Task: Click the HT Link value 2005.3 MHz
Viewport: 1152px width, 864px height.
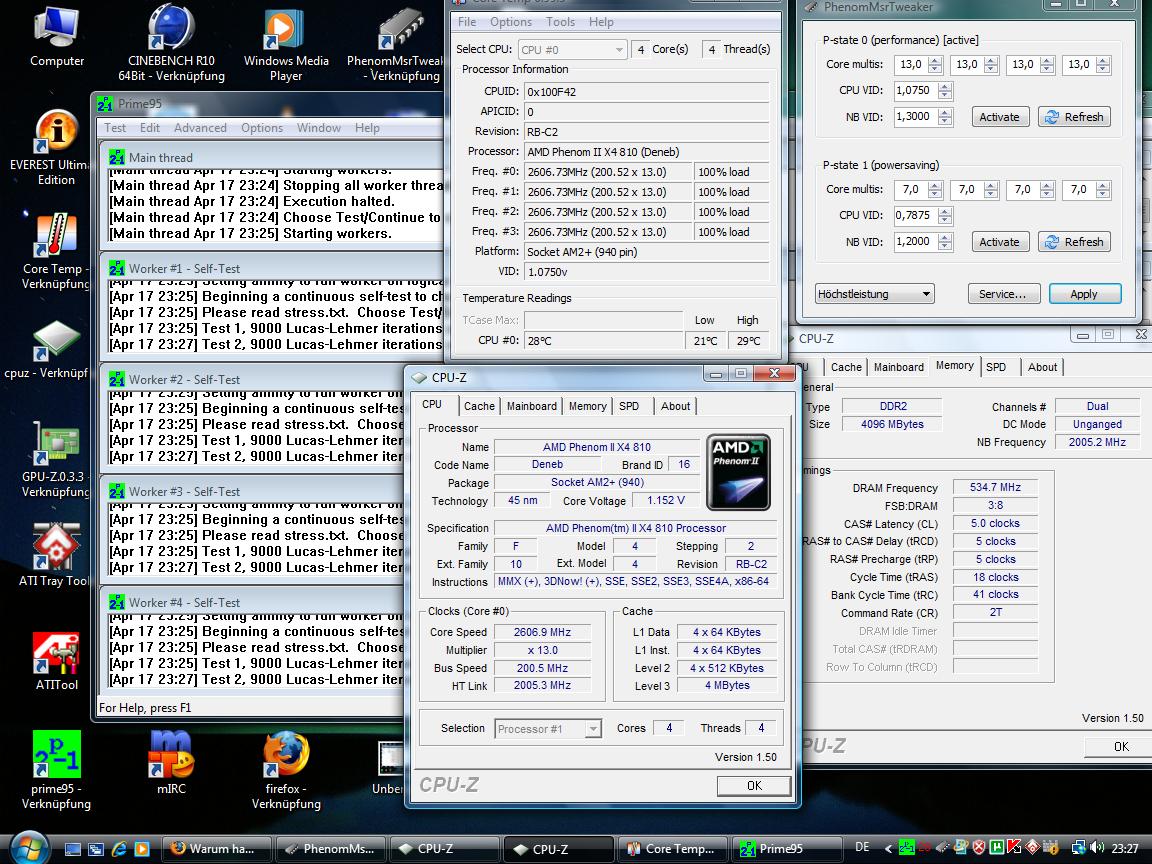Action: coord(542,685)
